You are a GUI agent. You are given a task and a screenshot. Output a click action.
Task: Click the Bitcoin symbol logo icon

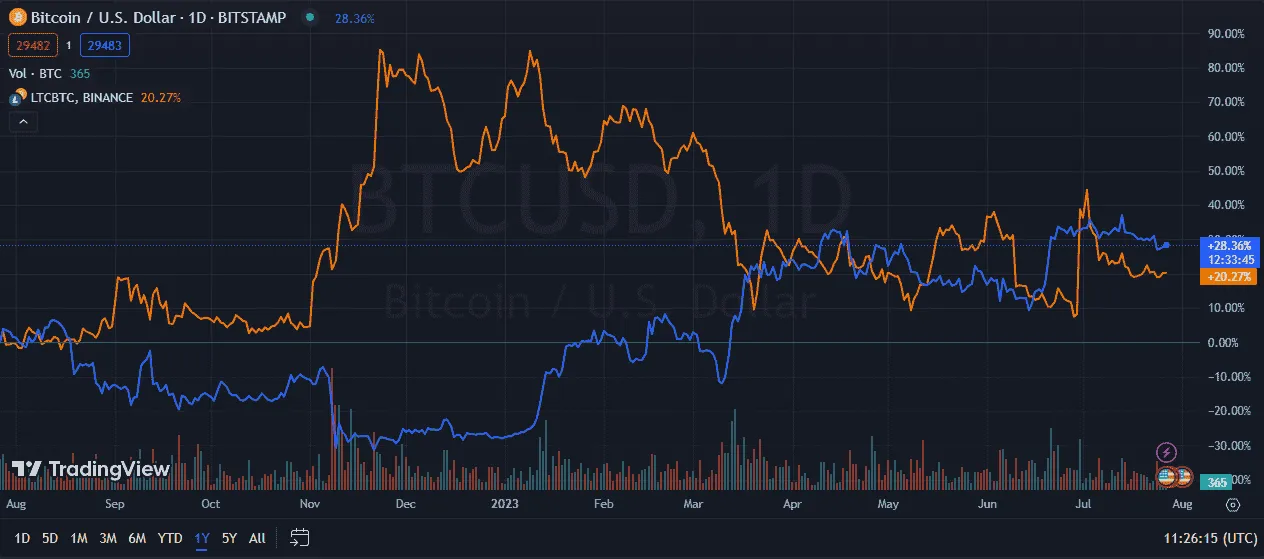pos(16,18)
